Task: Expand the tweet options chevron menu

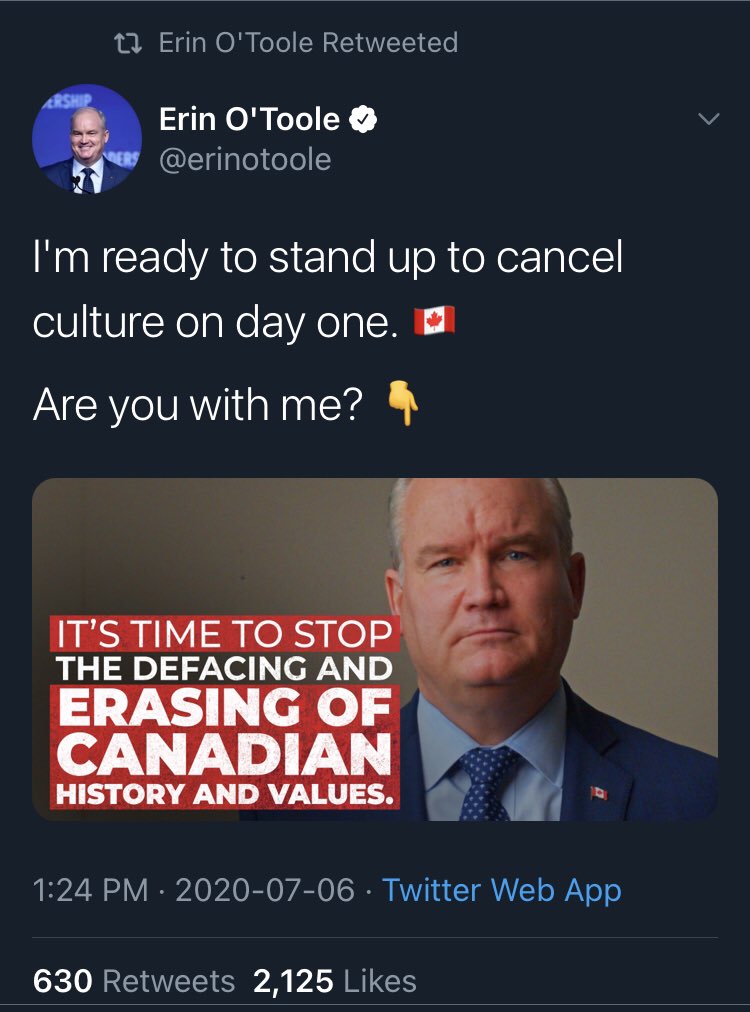Action: tap(709, 119)
